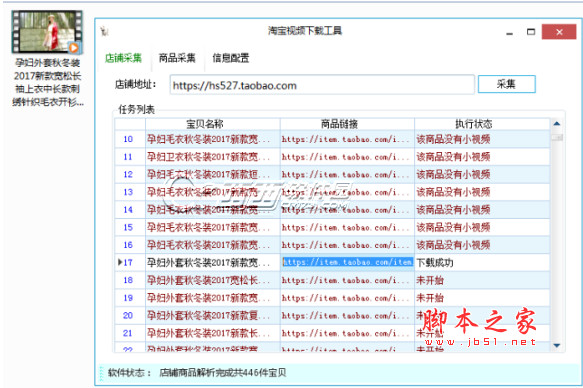Open the 信息配置 tab
Screen dimensions: 583x388
pyautogui.click(x=231, y=58)
